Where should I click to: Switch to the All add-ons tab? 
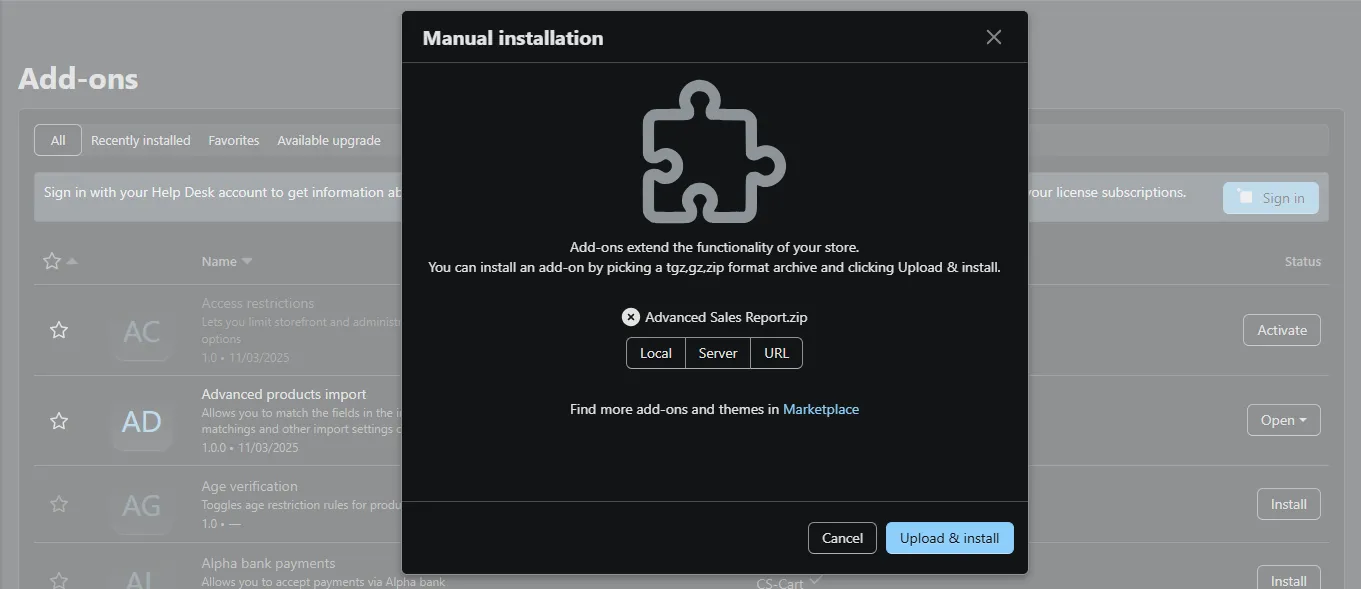pyautogui.click(x=58, y=140)
